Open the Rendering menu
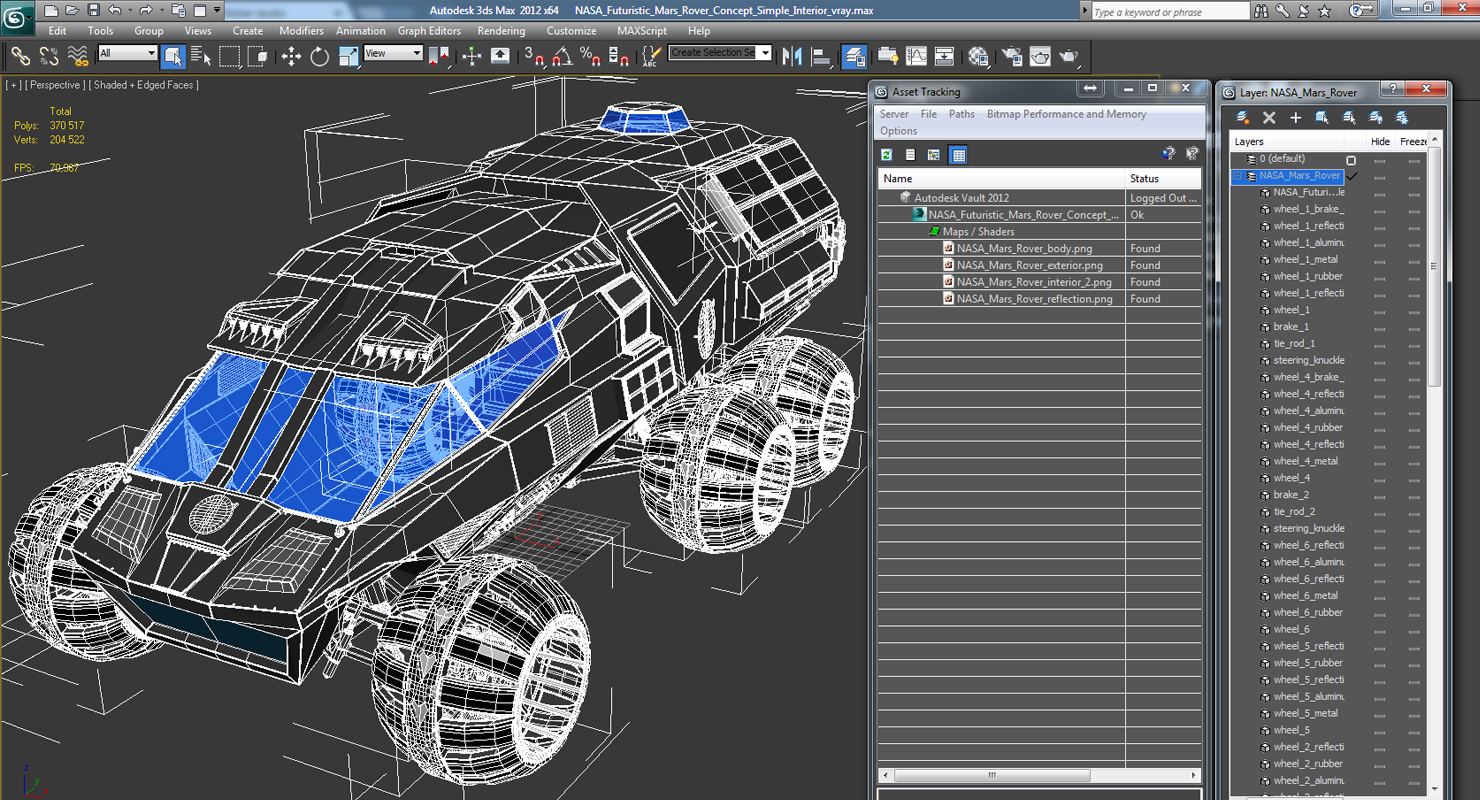The width and height of the screenshot is (1480, 800). [x=501, y=31]
